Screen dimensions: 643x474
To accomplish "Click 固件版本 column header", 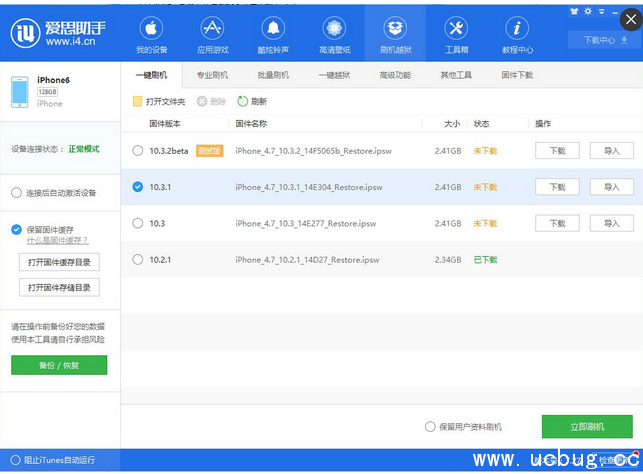I will [165, 123].
